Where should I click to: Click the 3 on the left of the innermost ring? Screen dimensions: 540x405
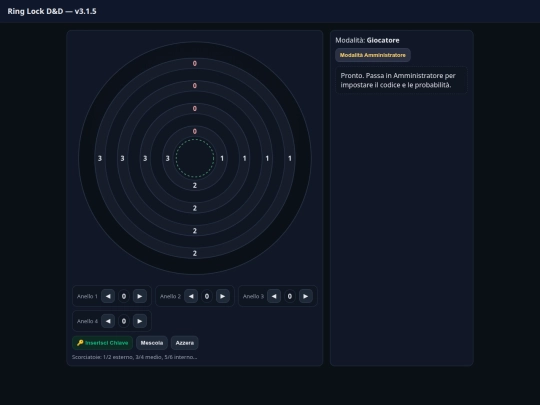coord(168,158)
